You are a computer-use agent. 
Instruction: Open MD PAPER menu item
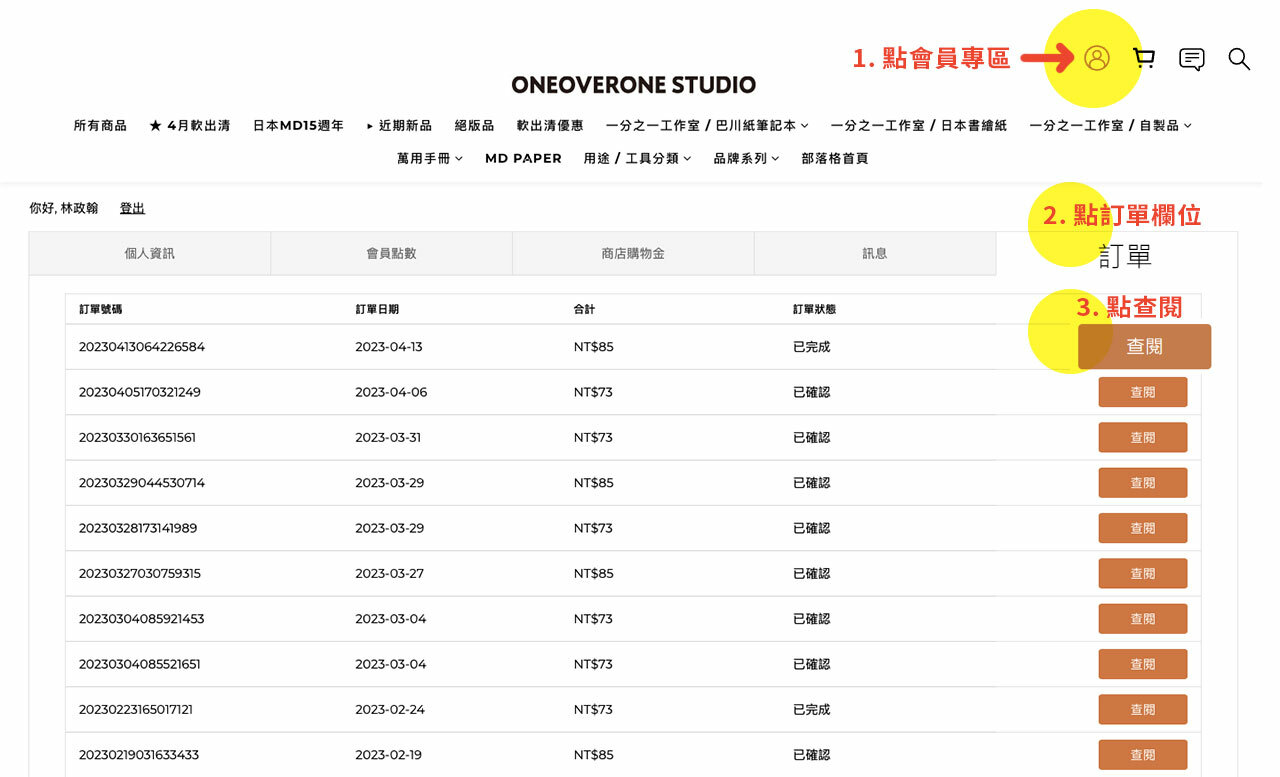(523, 159)
